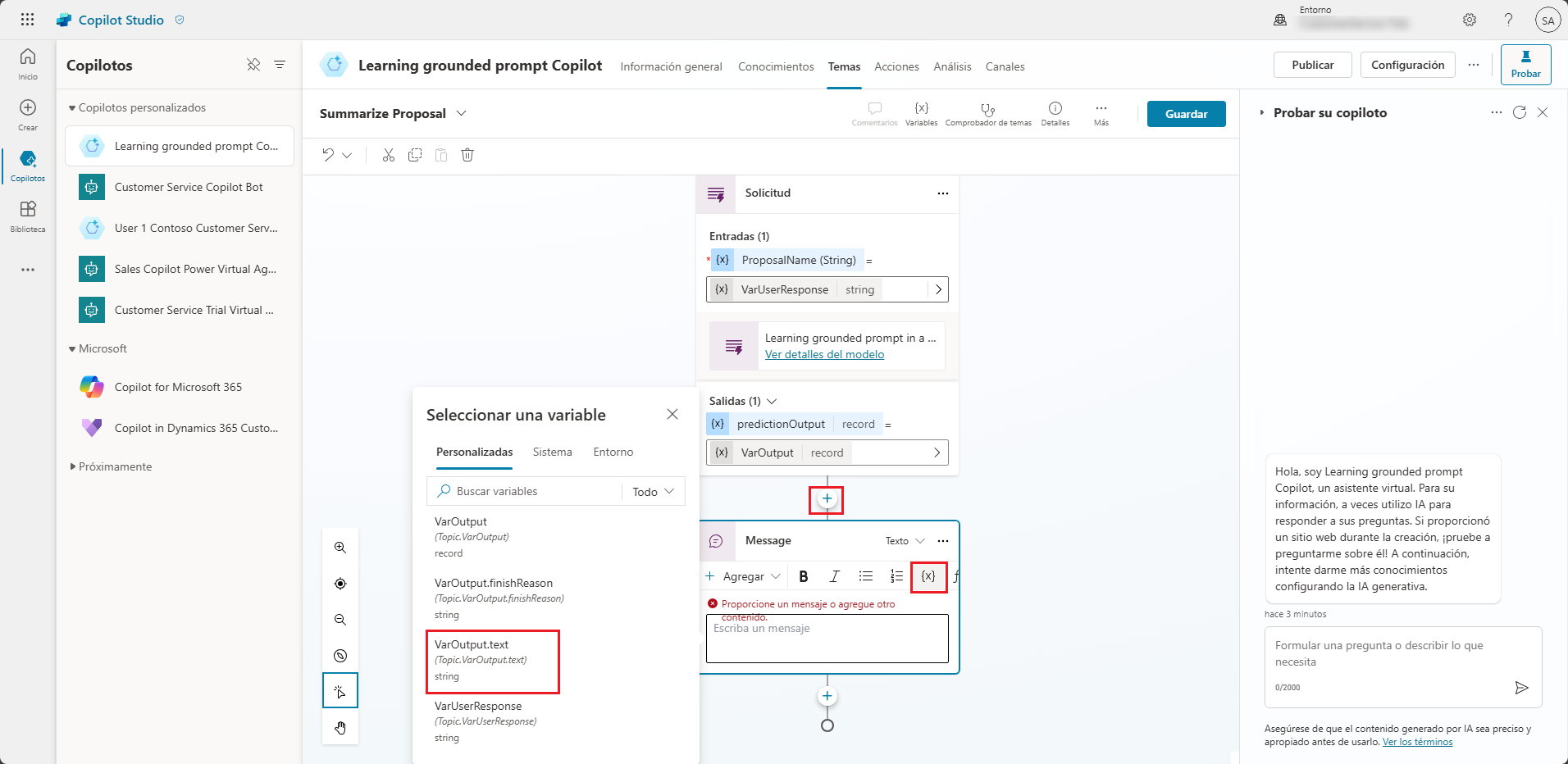The height and width of the screenshot is (764, 1568).
Task: Apply italic formatting in Message node
Action: click(x=835, y=576)
